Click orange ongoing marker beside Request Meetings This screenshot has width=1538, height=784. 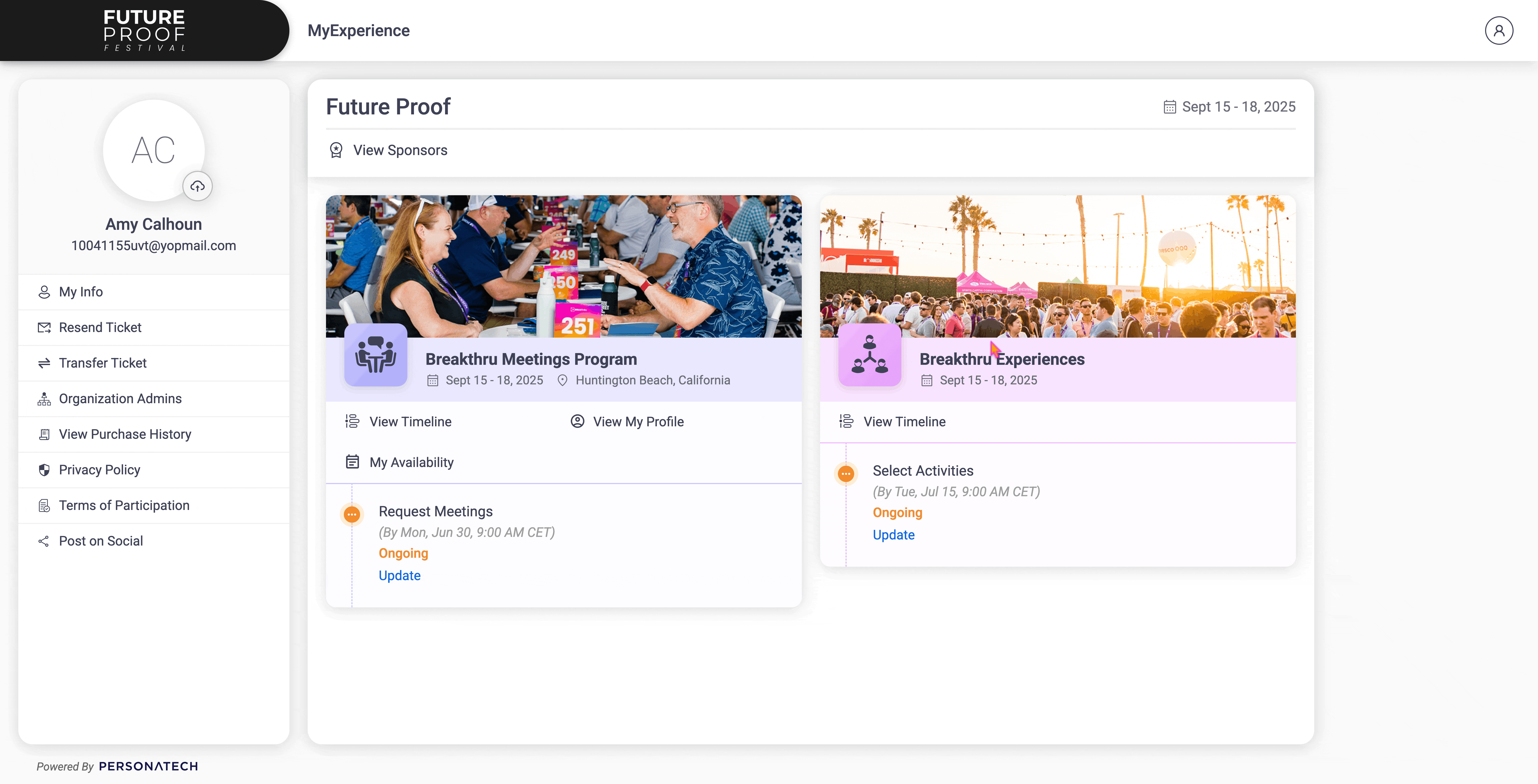point(352,514)
